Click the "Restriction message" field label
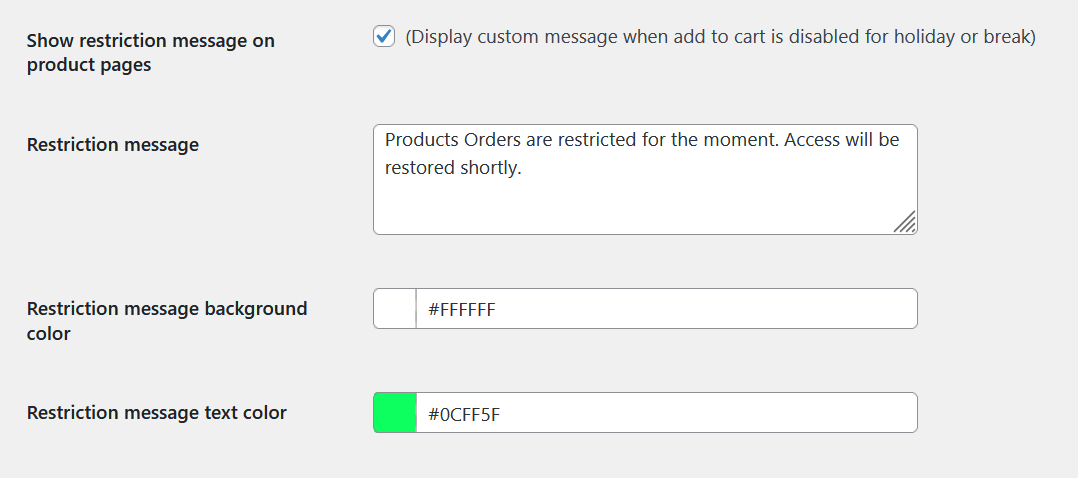 pyautogui.click(x=113, y=145)
